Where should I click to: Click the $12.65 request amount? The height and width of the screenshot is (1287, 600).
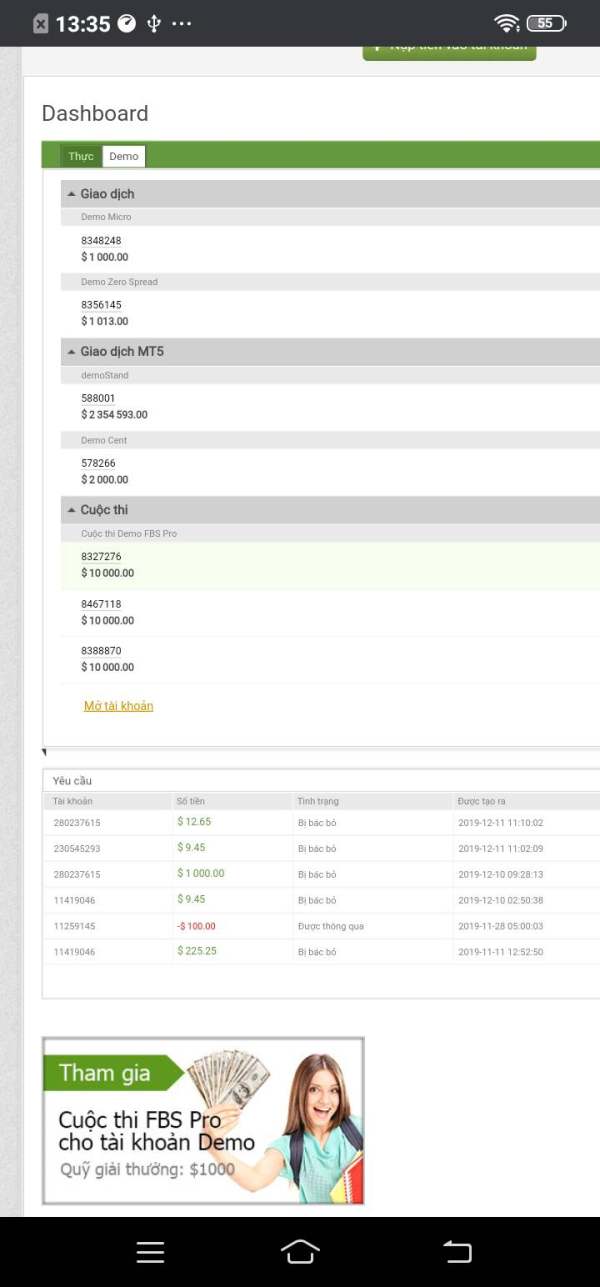[194, 822]
